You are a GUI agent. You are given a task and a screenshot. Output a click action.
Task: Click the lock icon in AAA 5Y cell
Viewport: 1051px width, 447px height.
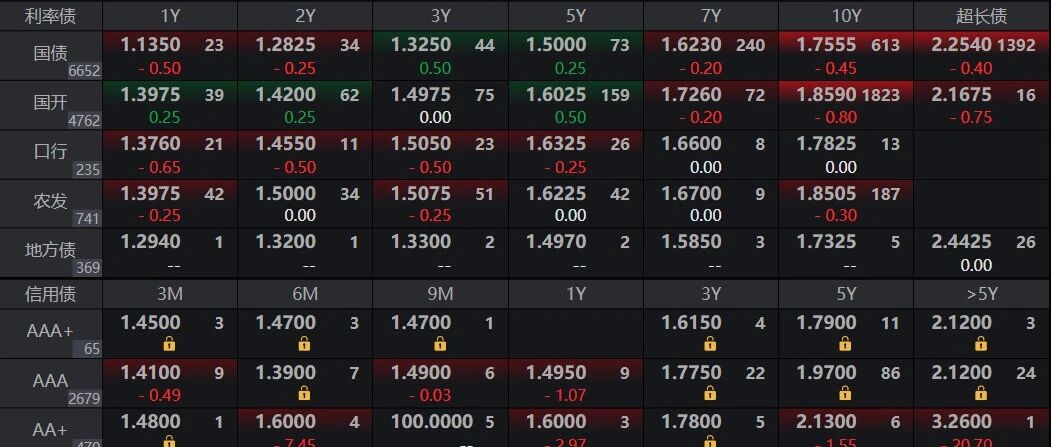click(x=845, y=394)
